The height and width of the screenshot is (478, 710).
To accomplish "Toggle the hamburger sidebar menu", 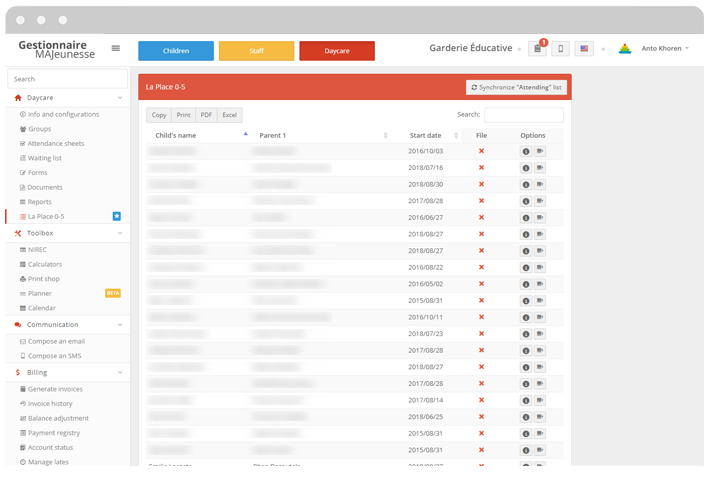I will [x=116, y=48].
